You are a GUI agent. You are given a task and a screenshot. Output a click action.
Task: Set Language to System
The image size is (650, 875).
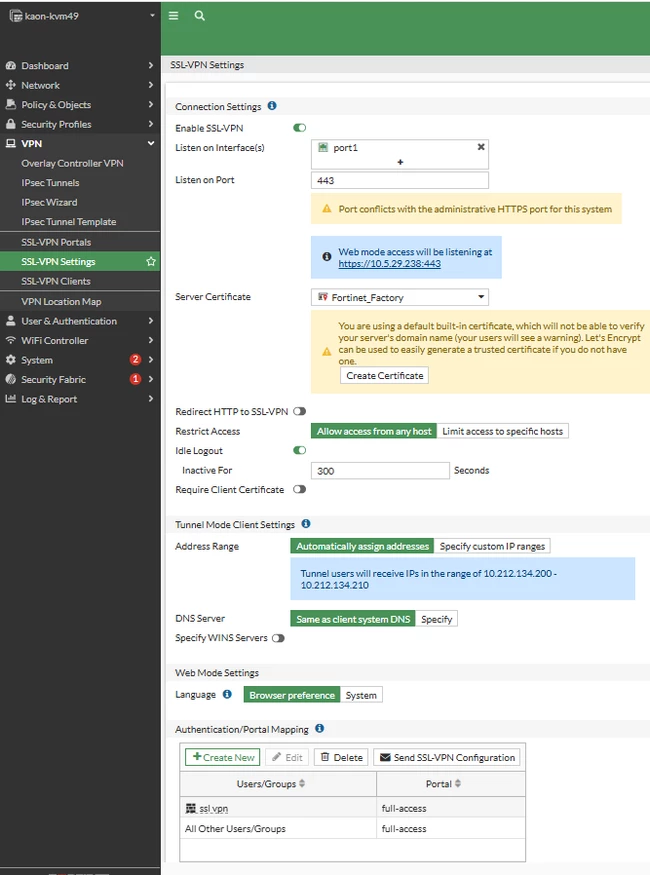click(x=361, y=695)
